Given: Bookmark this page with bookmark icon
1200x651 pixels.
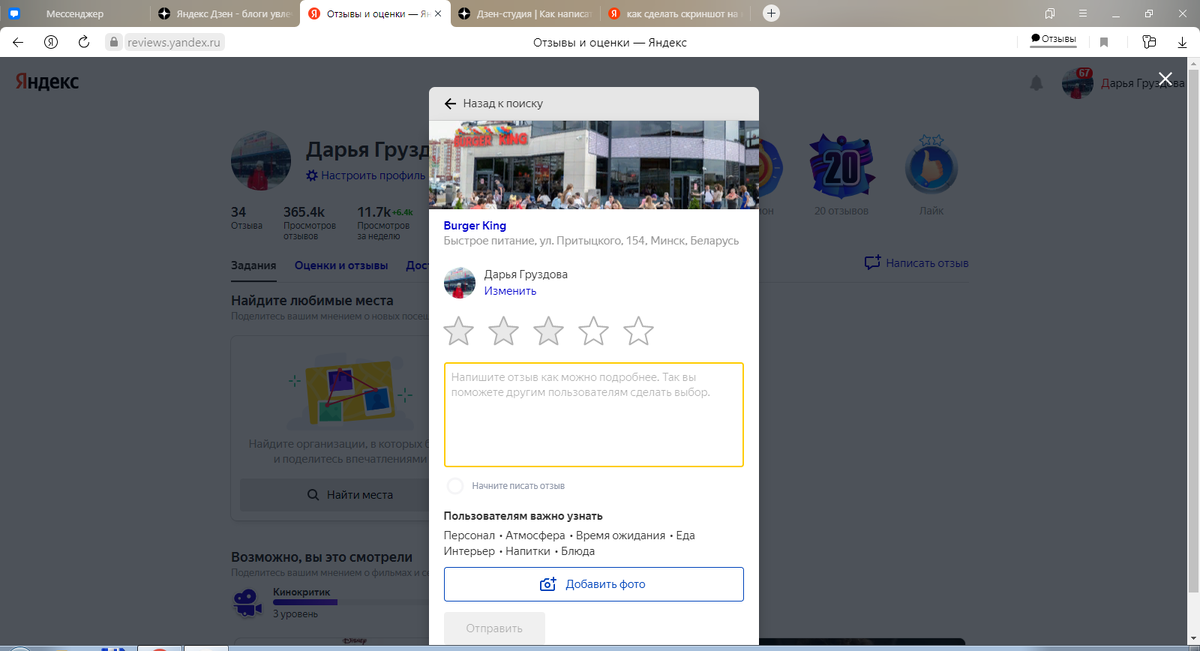Looking at the screenshot, I should click(x=1104, y=42).
